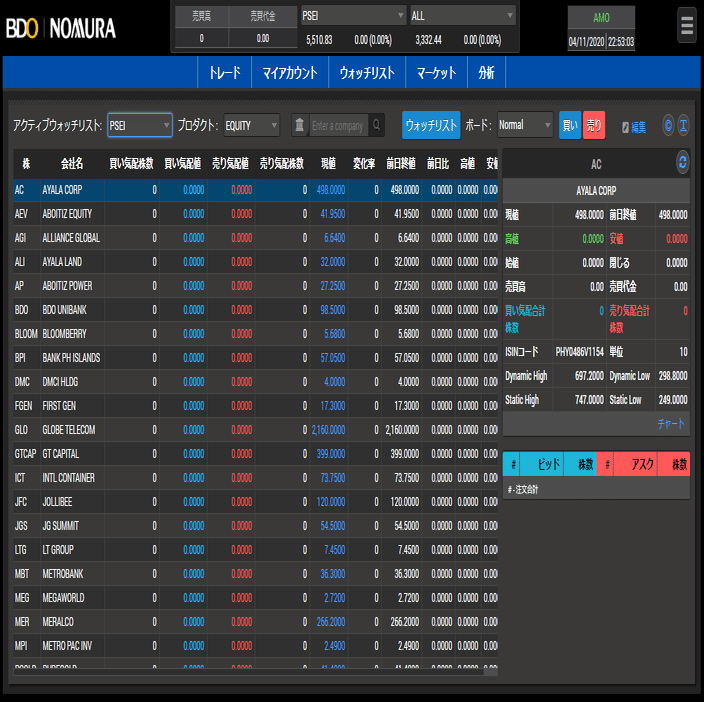Open the ボード Normal dropdown
The width and height of the screenshot is (704, 704).
525,125
